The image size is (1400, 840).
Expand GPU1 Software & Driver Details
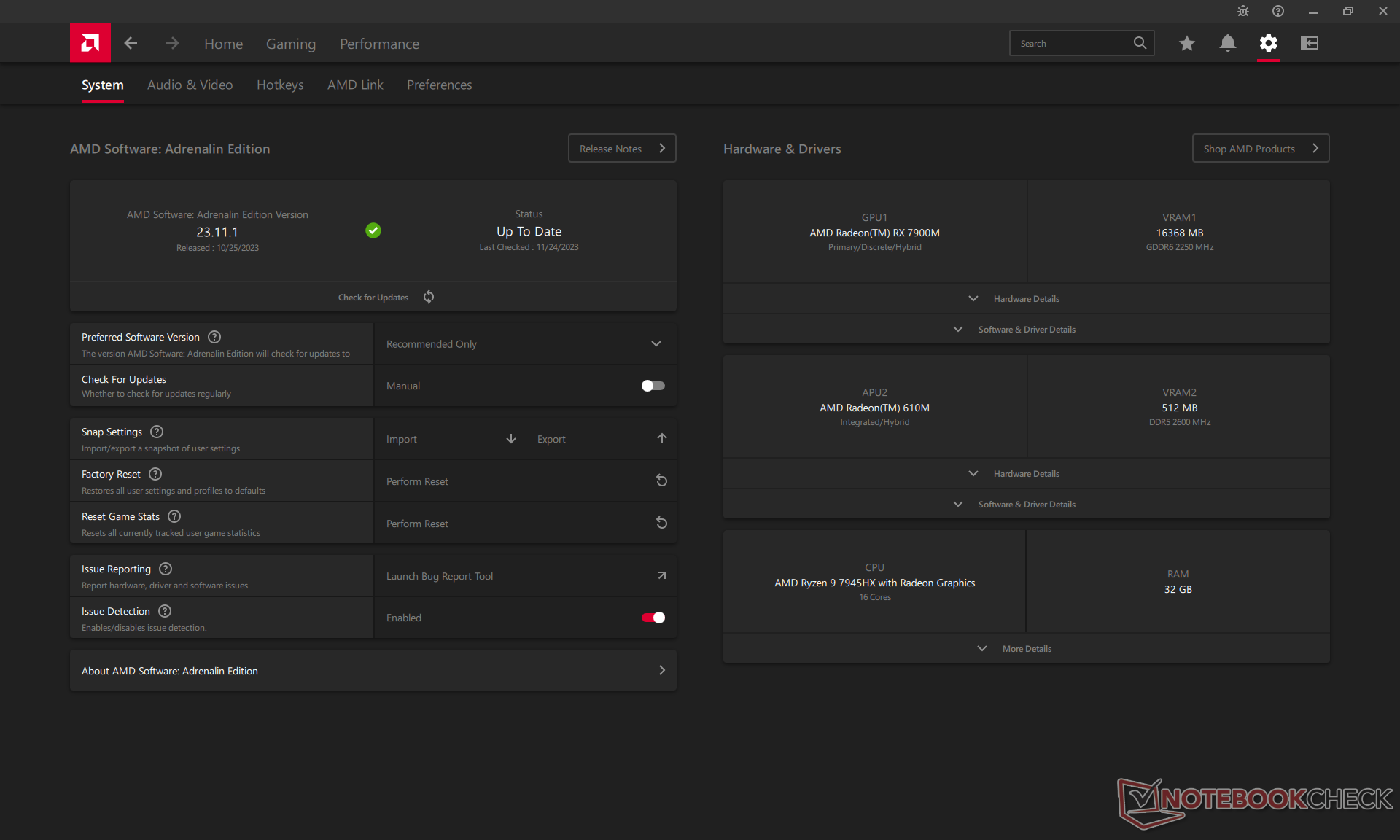point(1026,330)
